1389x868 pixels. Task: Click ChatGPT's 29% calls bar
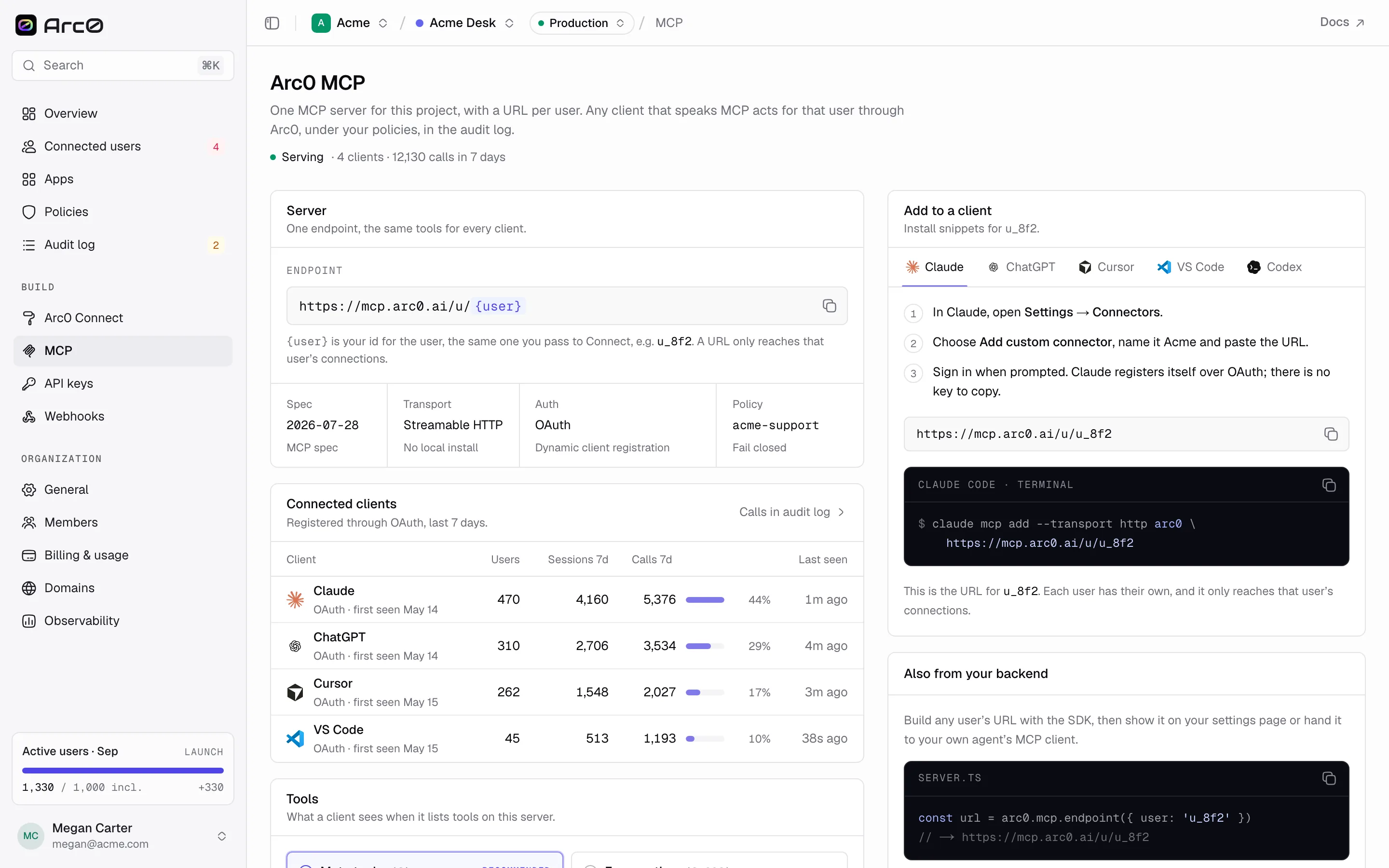click(x=705, y=646)
